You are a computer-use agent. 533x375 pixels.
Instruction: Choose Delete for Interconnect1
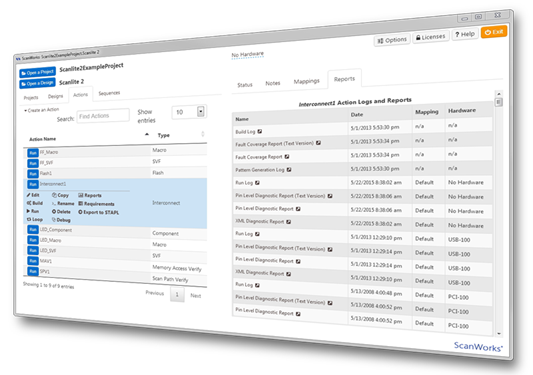tap(61, 211)
